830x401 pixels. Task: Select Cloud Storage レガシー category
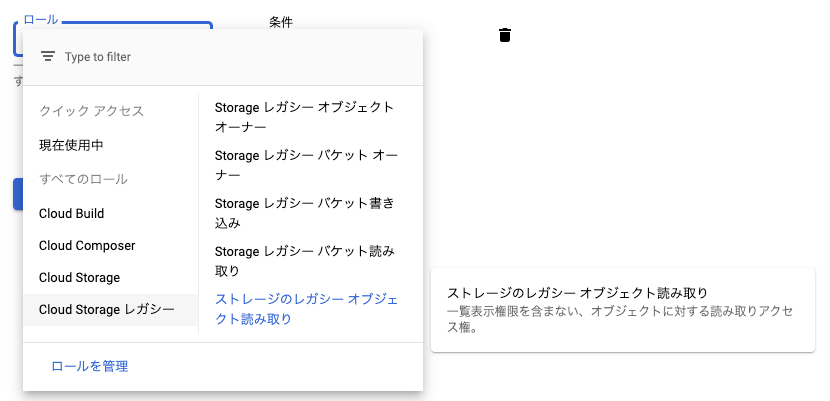pos(111,309)
